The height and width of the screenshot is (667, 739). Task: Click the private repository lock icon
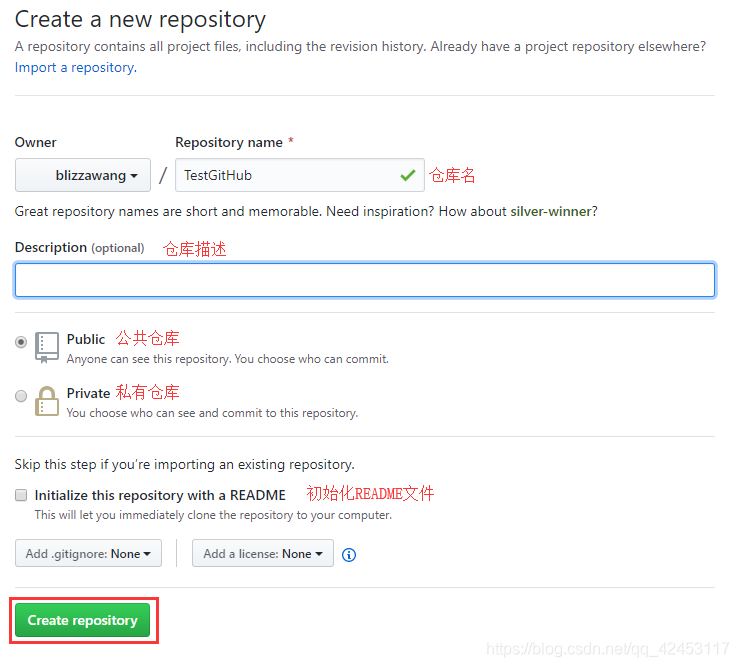click(x=47, y=400)
